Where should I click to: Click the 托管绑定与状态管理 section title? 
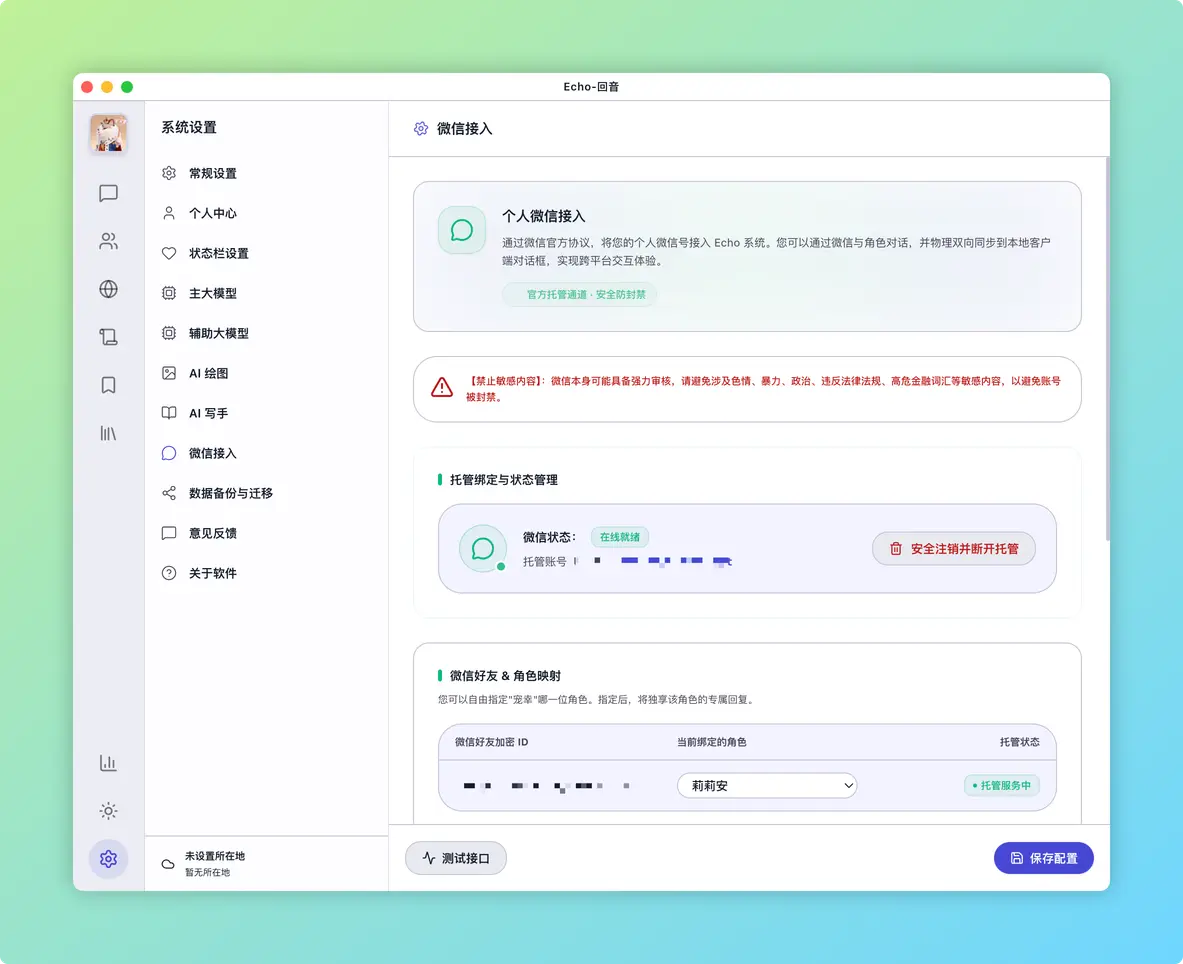pos(504,480)
